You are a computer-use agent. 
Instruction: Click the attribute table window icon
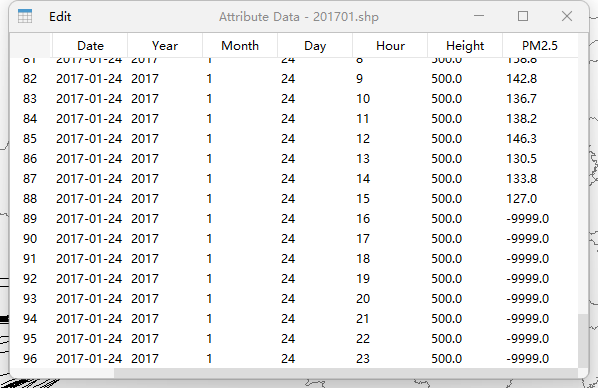coord(25,16)
